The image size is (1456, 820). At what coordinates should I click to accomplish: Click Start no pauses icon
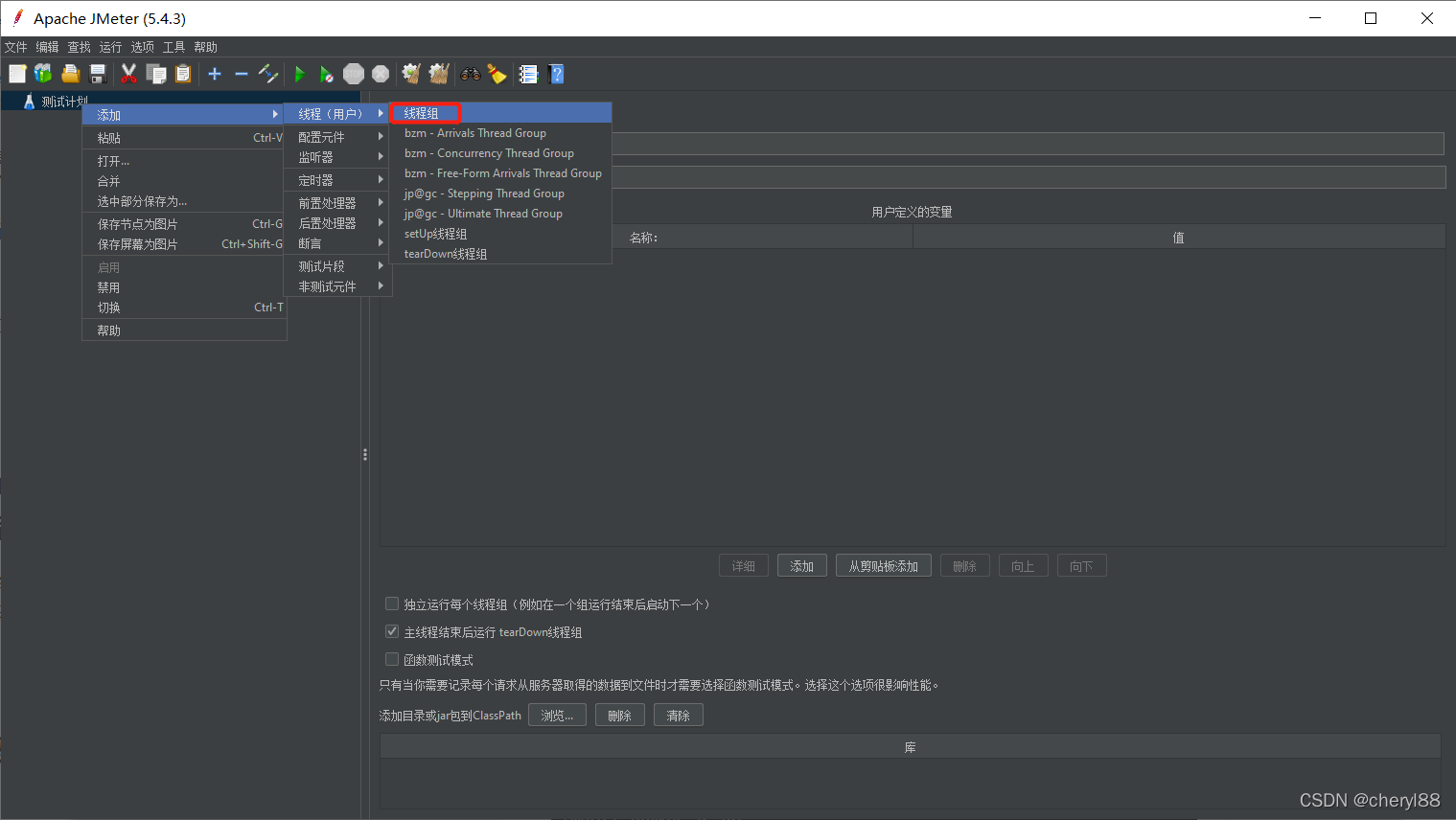(x=327, y=74)
